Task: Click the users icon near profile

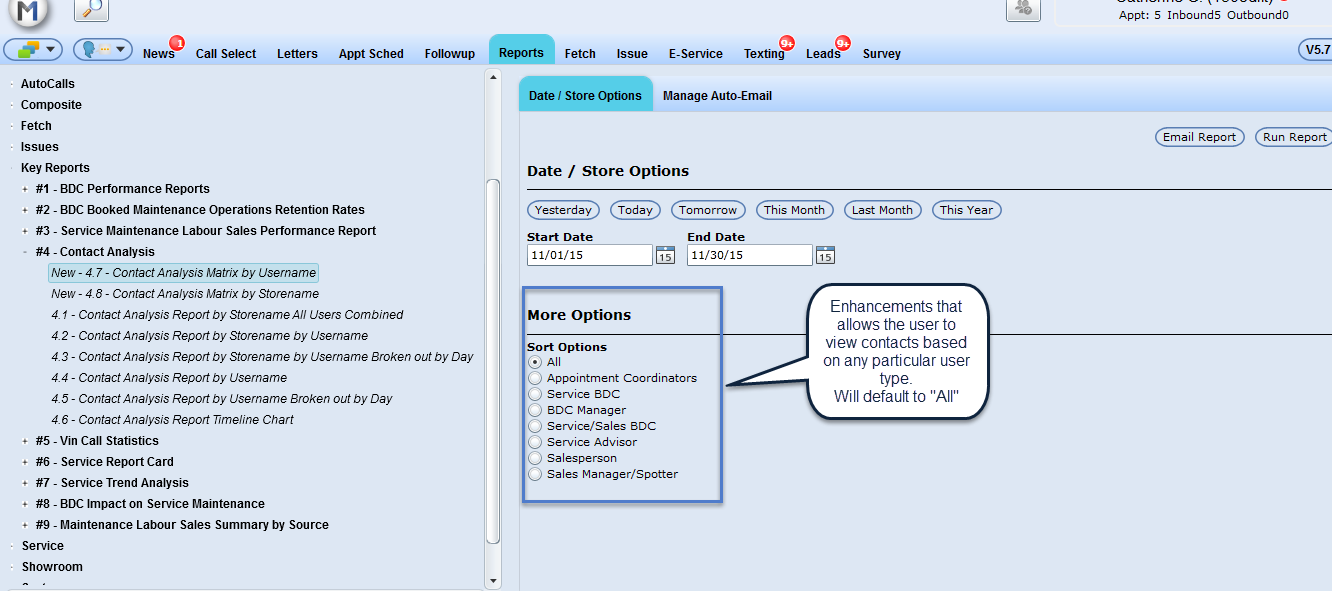Action: pyautogui.click(x=1023, y=8)
